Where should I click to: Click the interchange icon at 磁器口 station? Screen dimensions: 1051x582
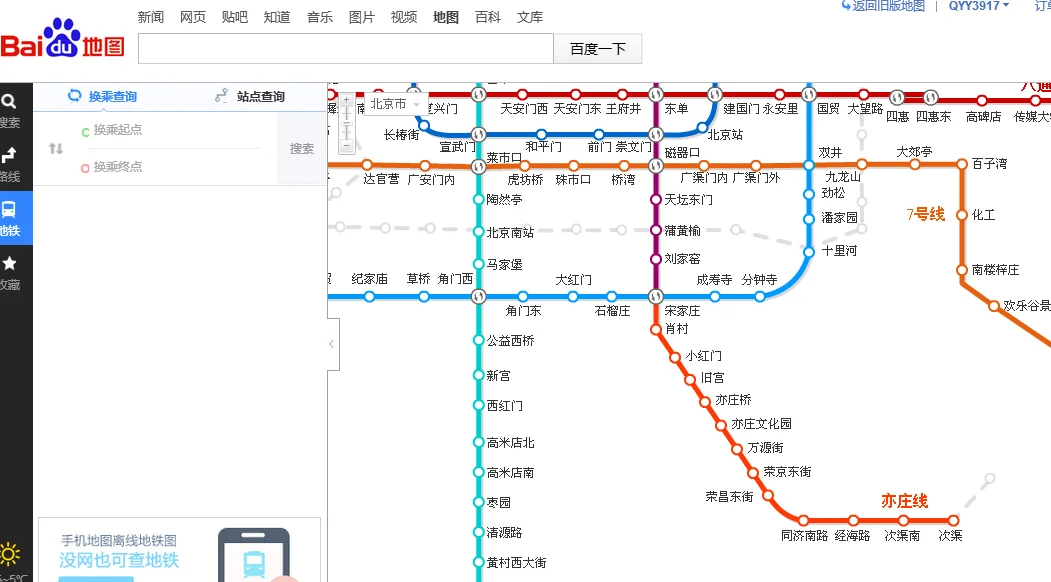pyautogui.click(x=656, y=165)
